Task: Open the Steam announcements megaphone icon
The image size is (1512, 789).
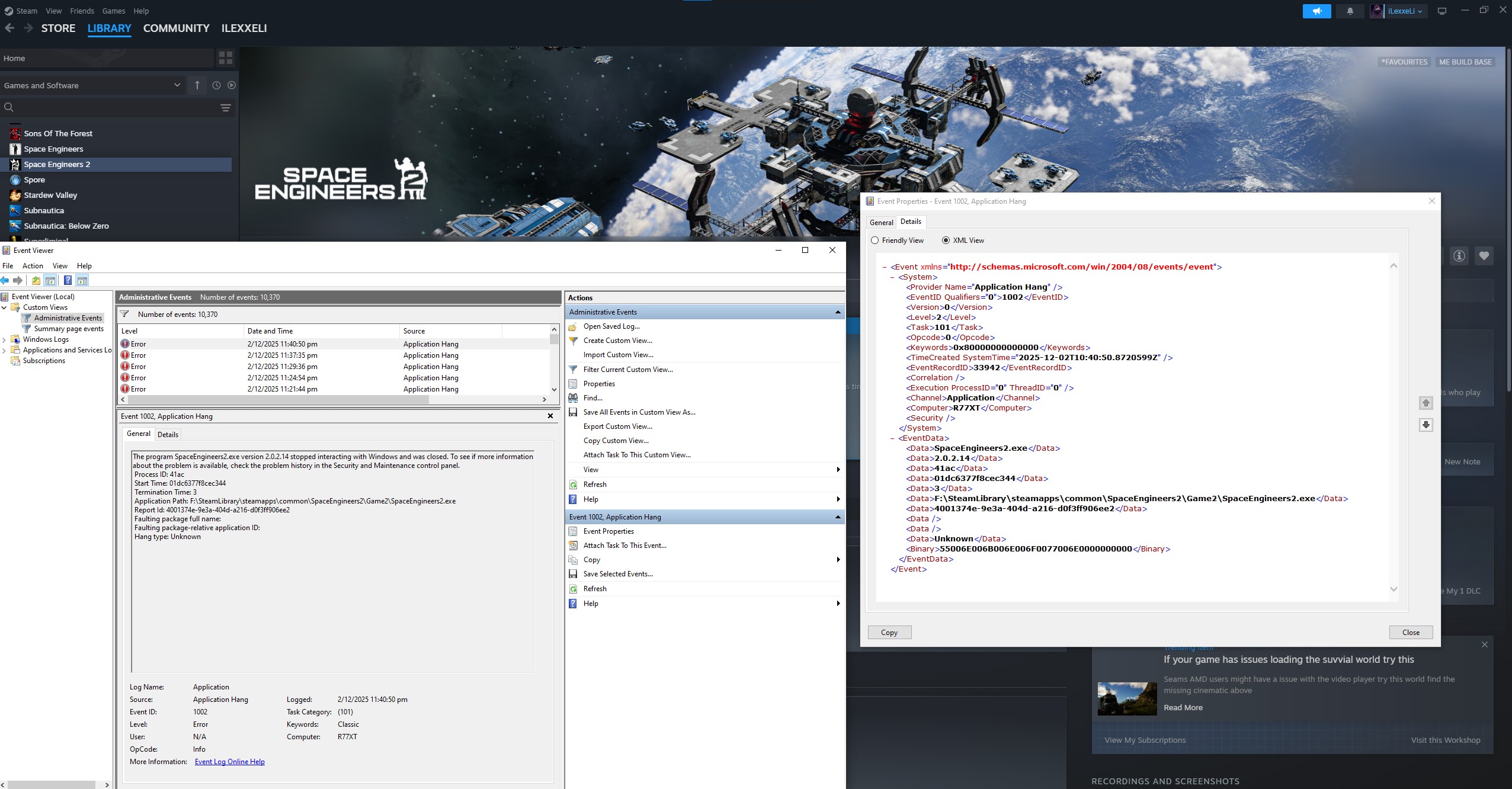Action: [1316, 11]
